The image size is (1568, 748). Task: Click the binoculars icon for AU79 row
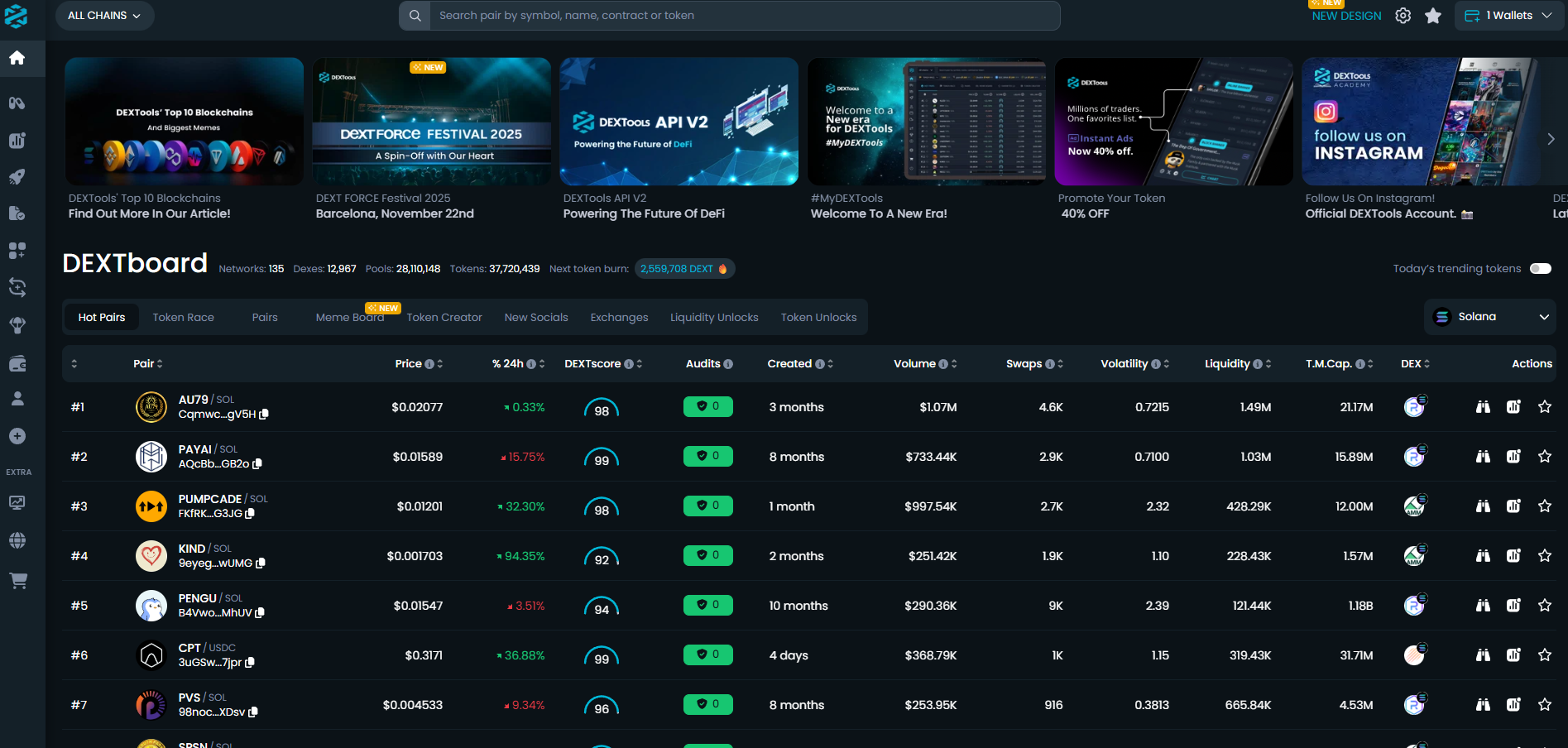1483,407
